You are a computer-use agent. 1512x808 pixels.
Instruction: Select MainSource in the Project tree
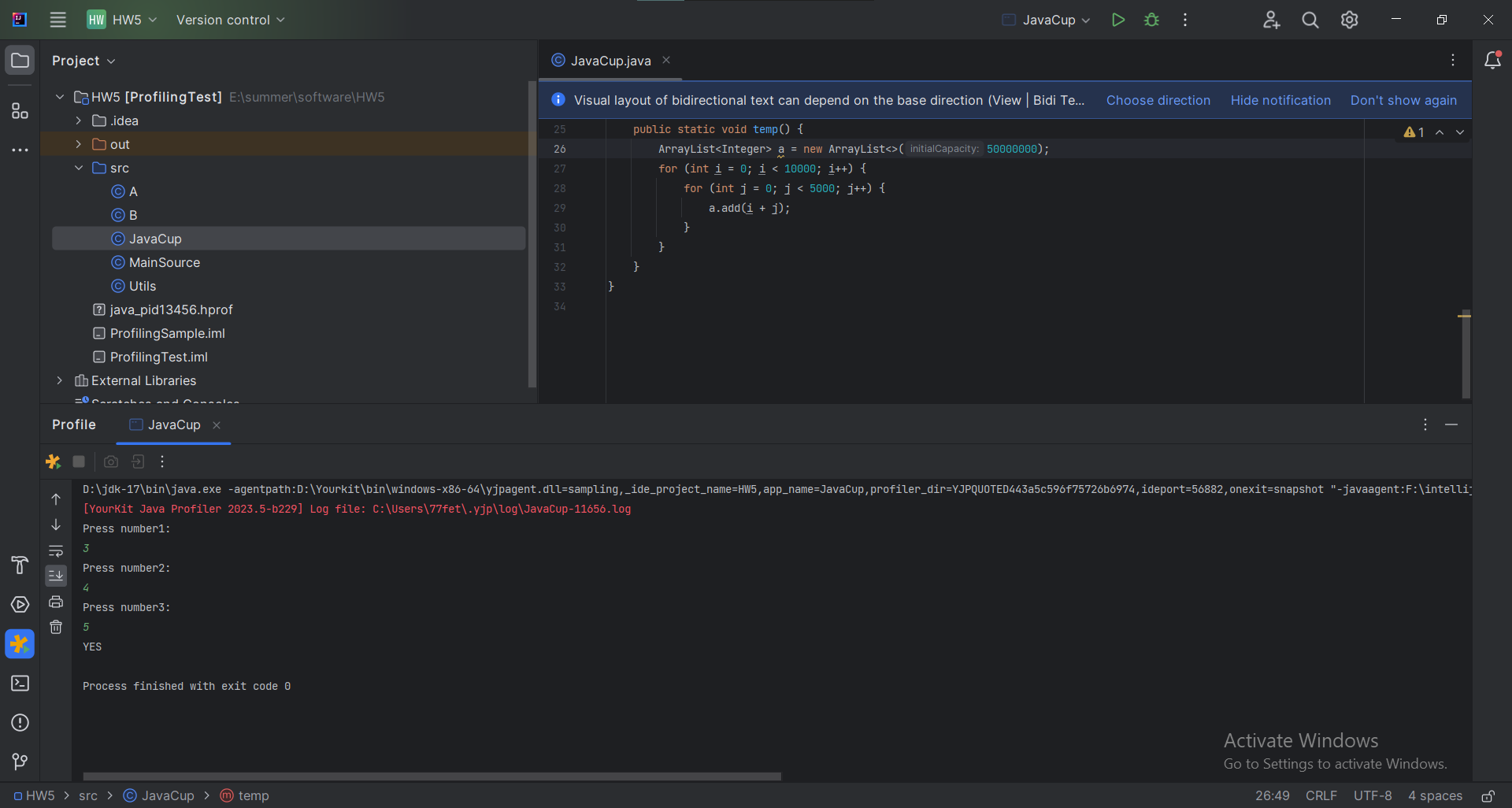point(164,262)
